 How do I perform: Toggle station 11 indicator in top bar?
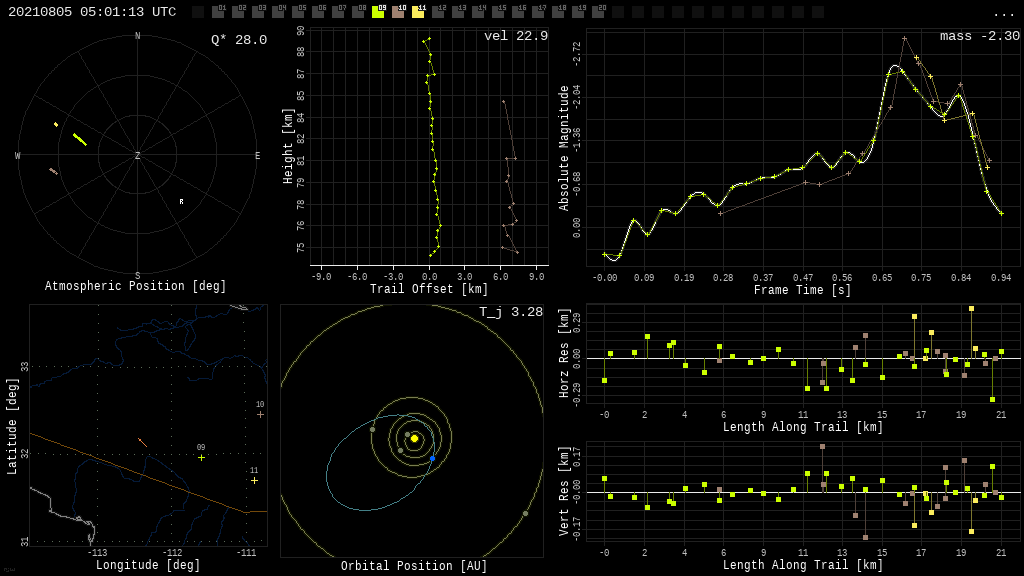(x=418, y=12)
